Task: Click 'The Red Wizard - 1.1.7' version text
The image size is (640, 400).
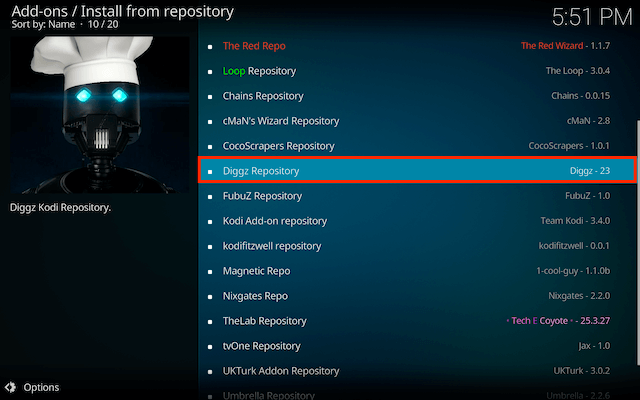Action: [x=565, y=46]
